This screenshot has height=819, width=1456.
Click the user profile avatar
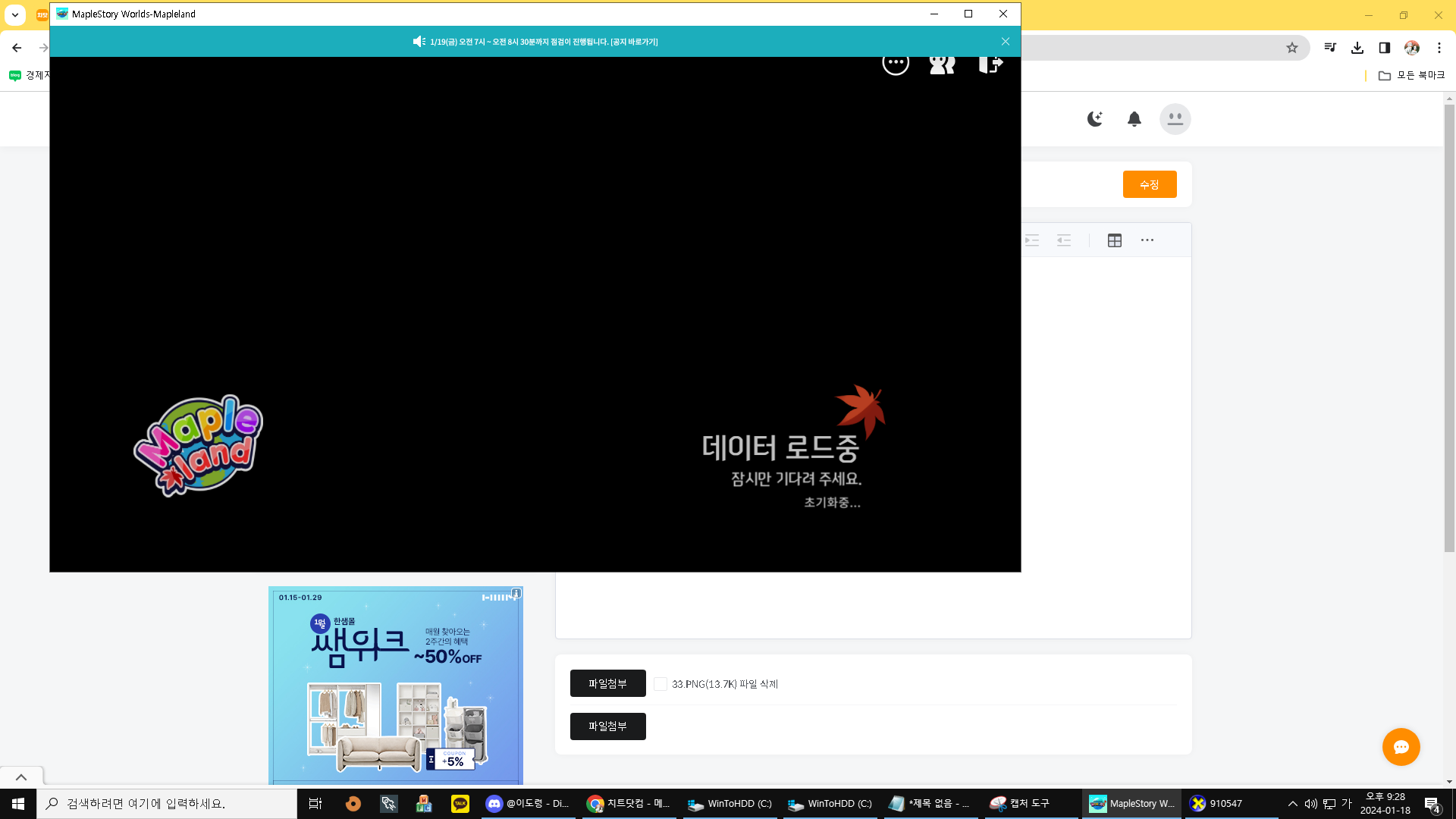point(1175,119)
